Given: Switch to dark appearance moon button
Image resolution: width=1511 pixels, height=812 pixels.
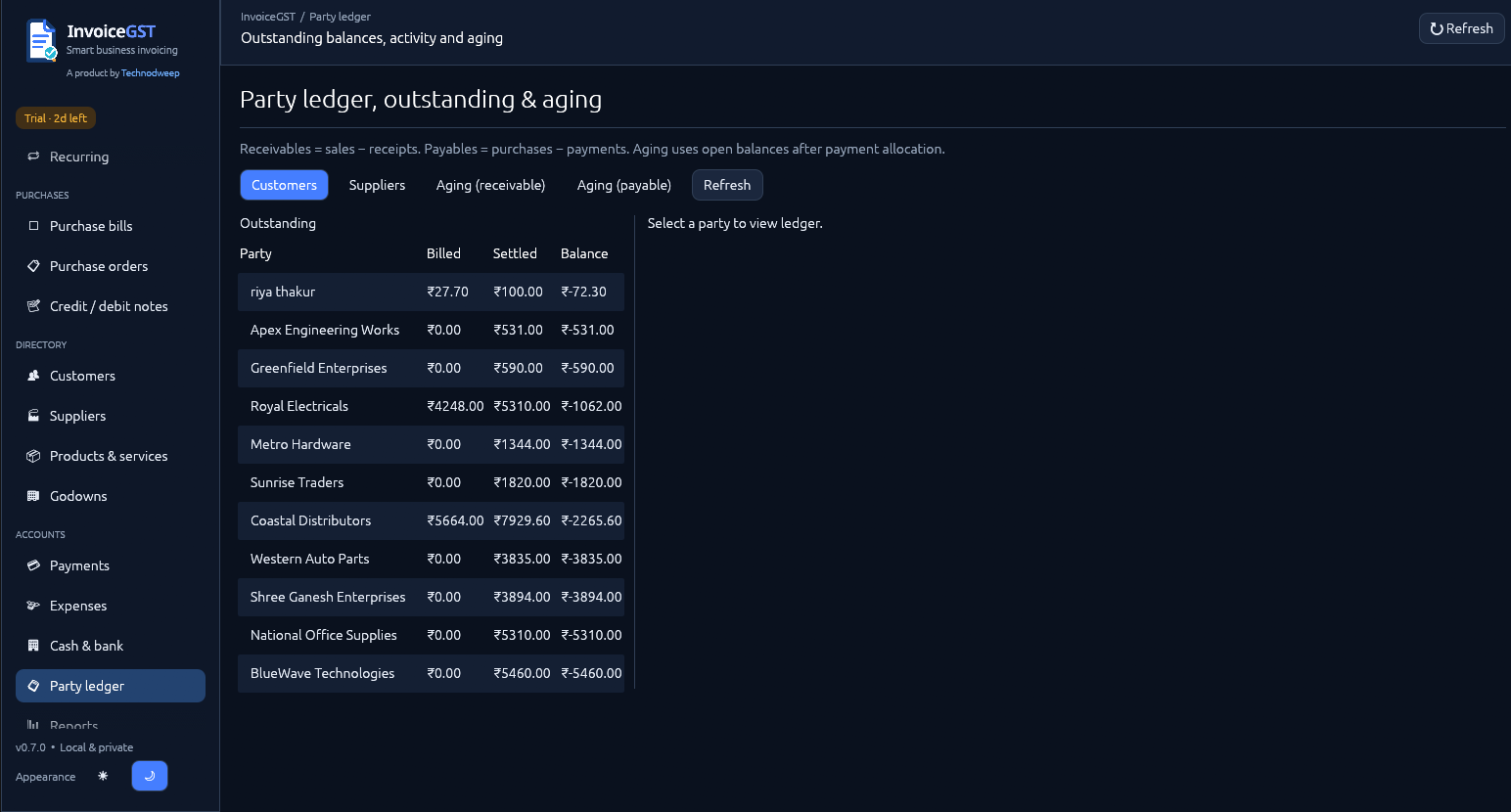Looking at the screenshot, I should 150,776.
